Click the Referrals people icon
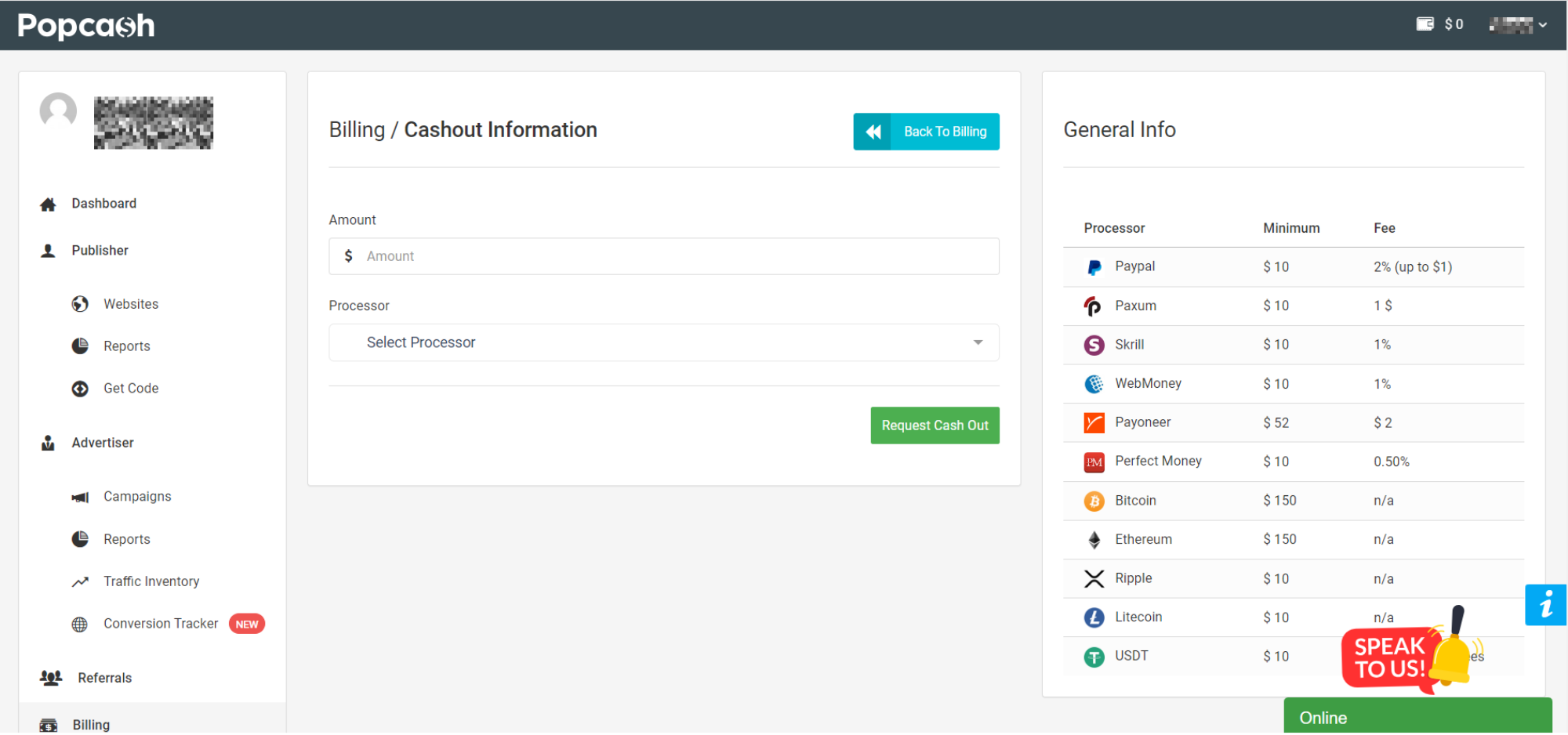 point(51,679)
